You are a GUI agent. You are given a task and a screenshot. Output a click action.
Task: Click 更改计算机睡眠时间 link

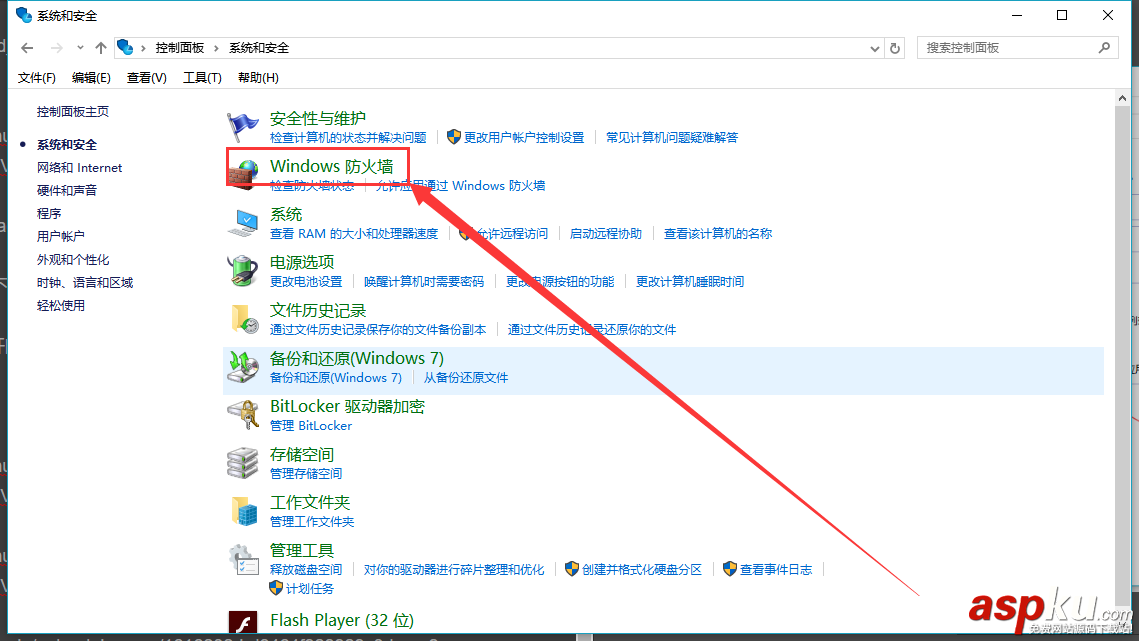[x=689, y=282]
